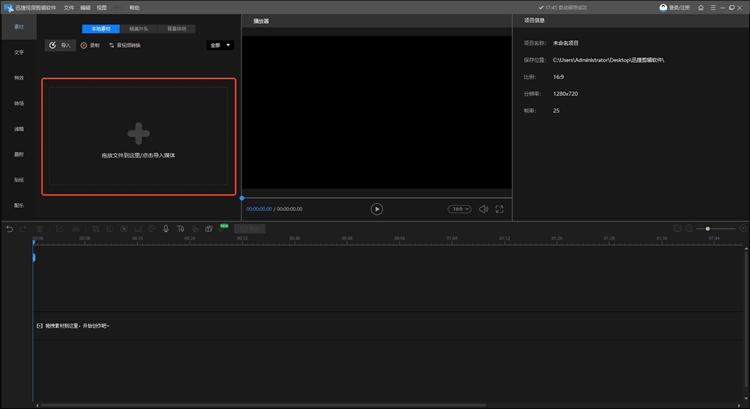
Task: Mute the player volume speaker icon
Action: point(483,209)
